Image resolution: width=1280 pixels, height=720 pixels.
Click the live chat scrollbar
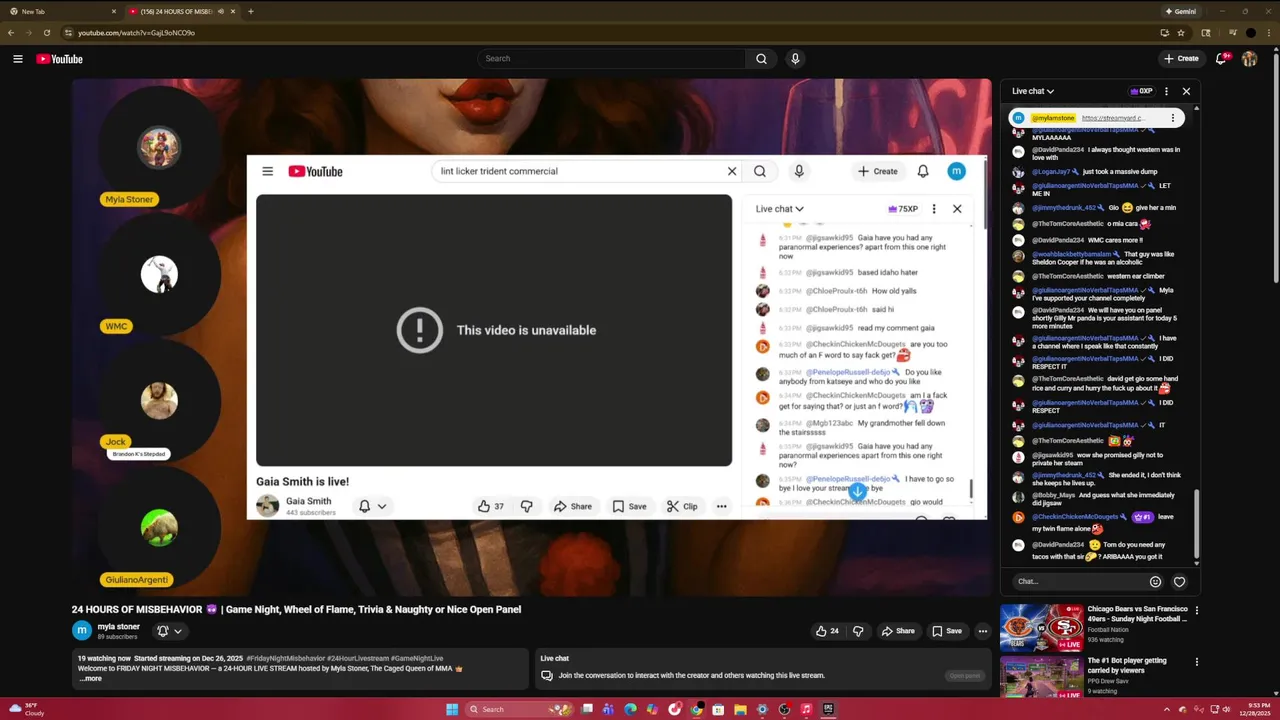1196,526
